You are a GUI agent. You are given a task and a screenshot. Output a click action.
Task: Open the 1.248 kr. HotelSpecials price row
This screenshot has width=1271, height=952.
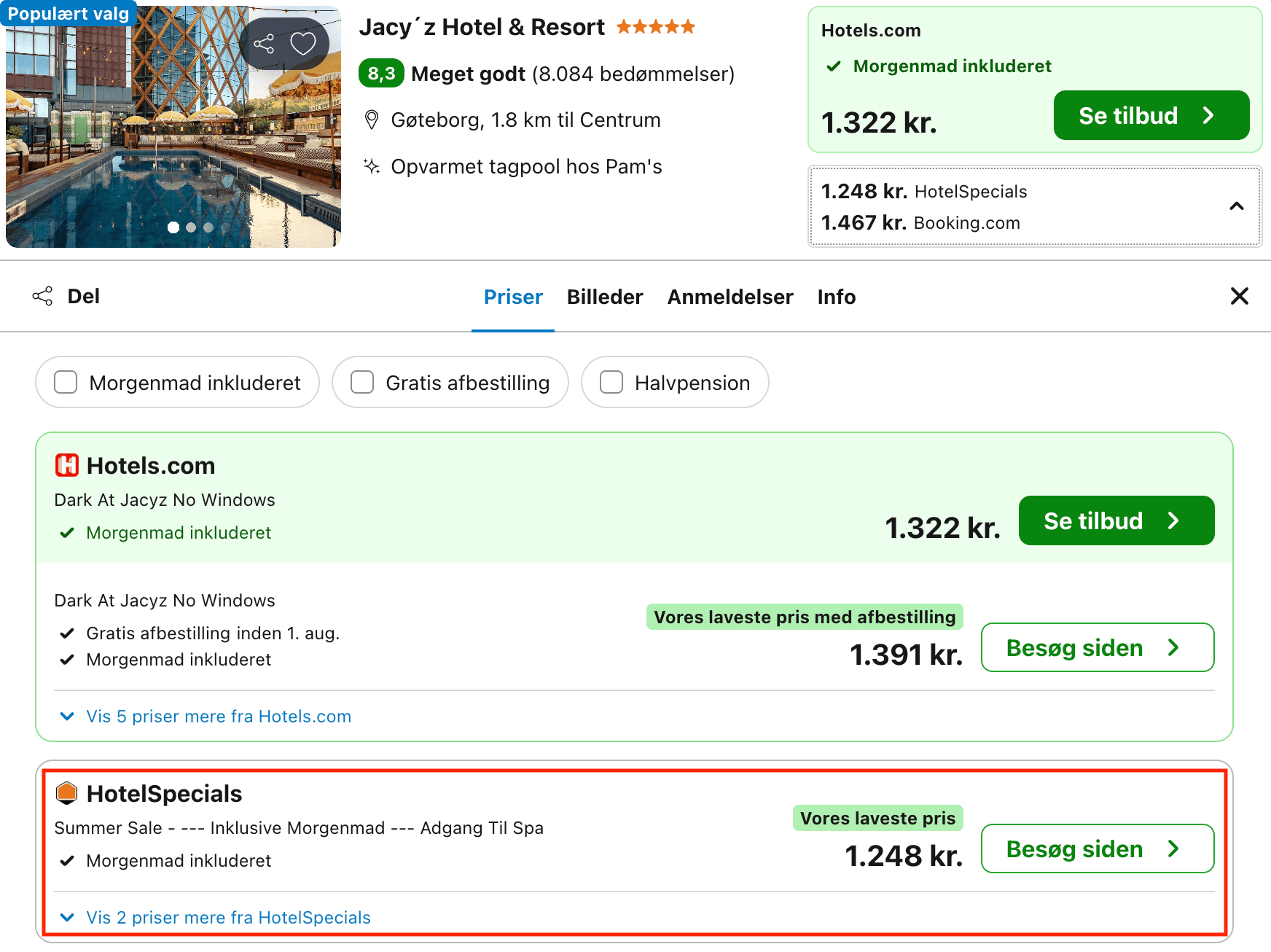[924, 191]
